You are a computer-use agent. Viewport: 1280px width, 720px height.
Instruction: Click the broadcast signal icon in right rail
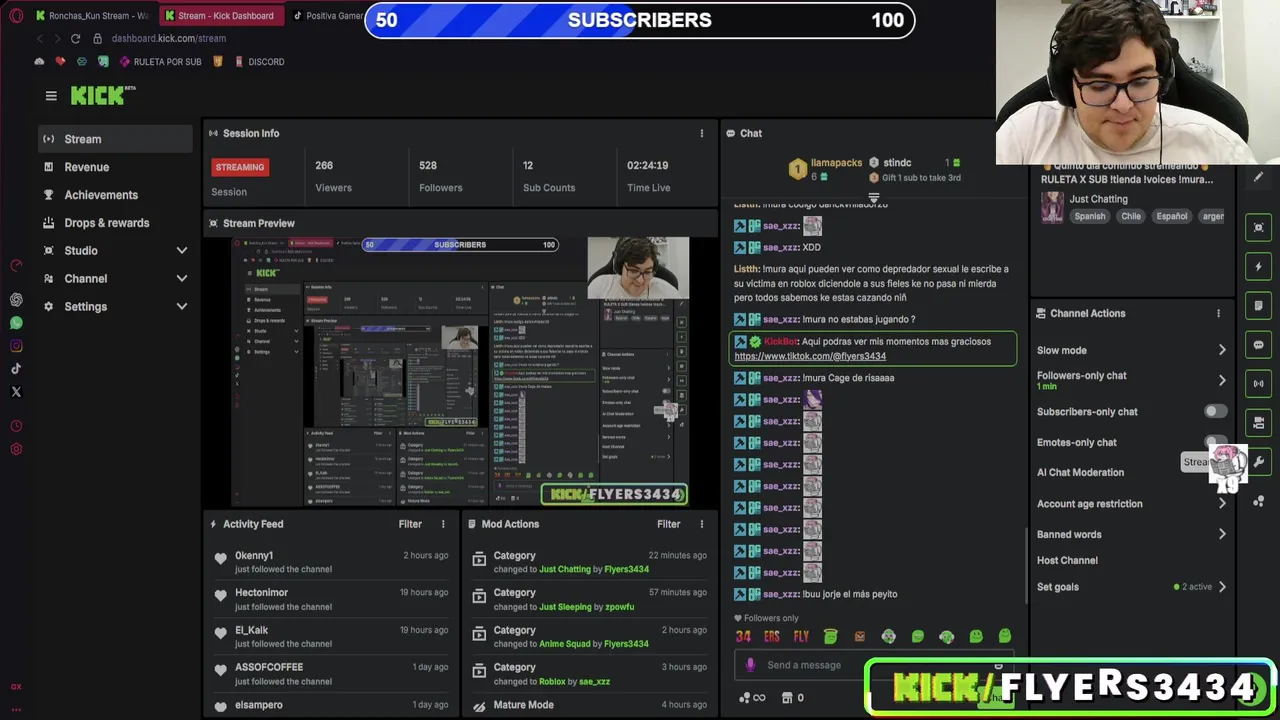pos(1258,384)
